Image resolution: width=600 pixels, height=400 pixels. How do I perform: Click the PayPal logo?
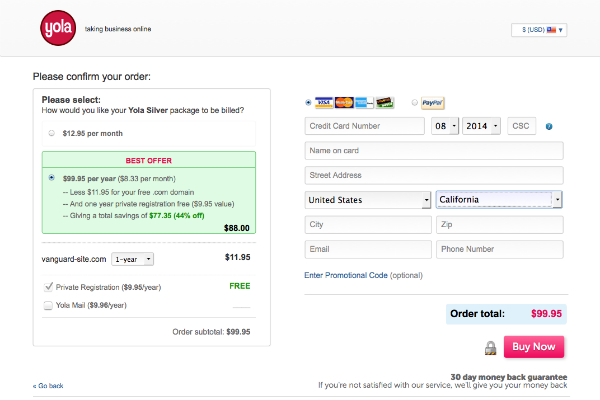[432, 103]
